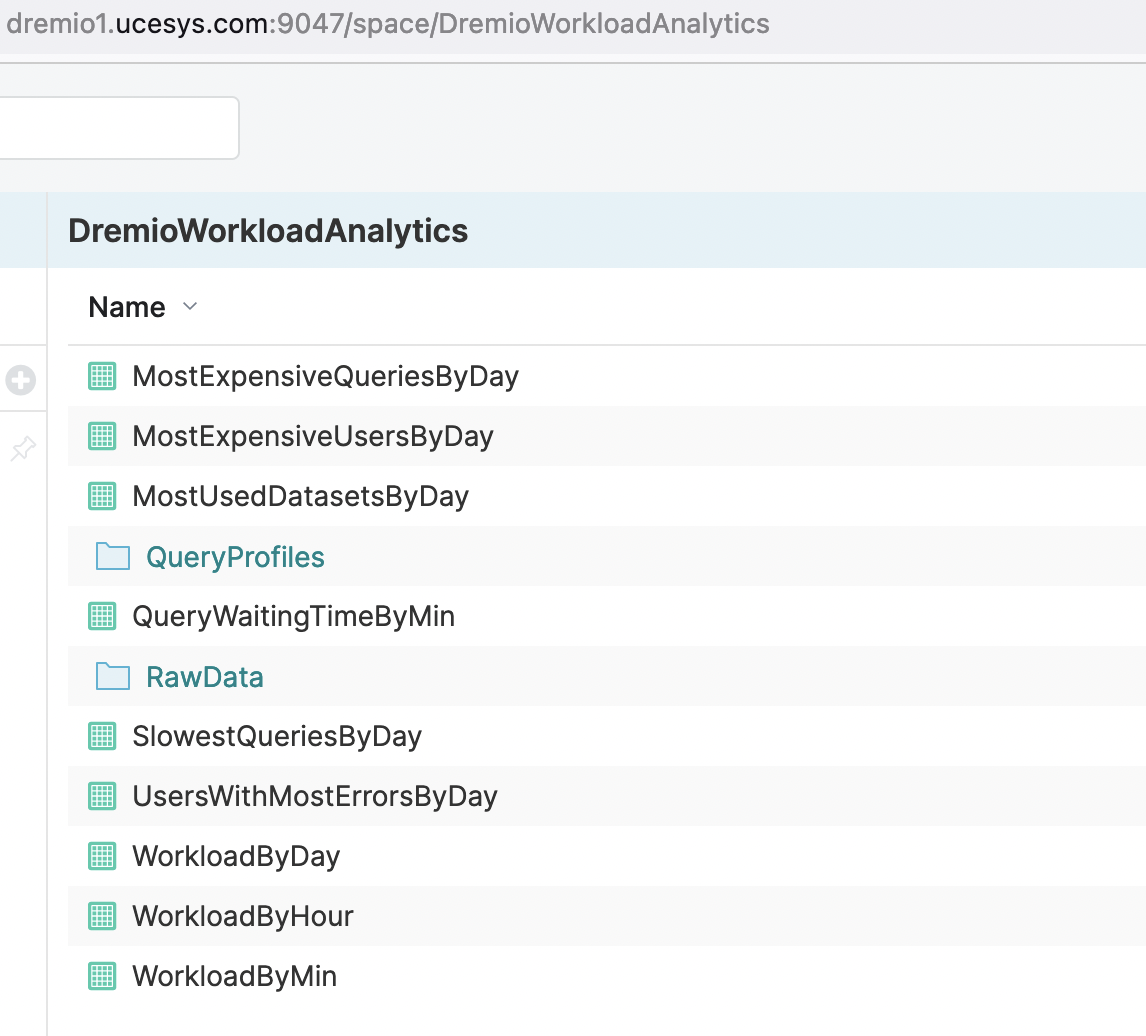
Task: Click the RawData folder icon
Action: click(112, 676)
